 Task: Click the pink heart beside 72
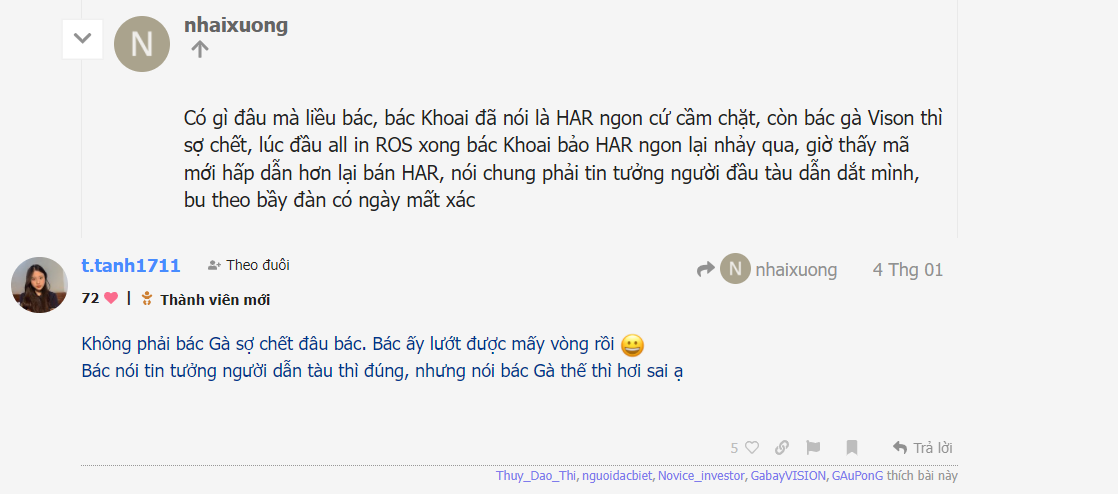(x=111, y=299)
